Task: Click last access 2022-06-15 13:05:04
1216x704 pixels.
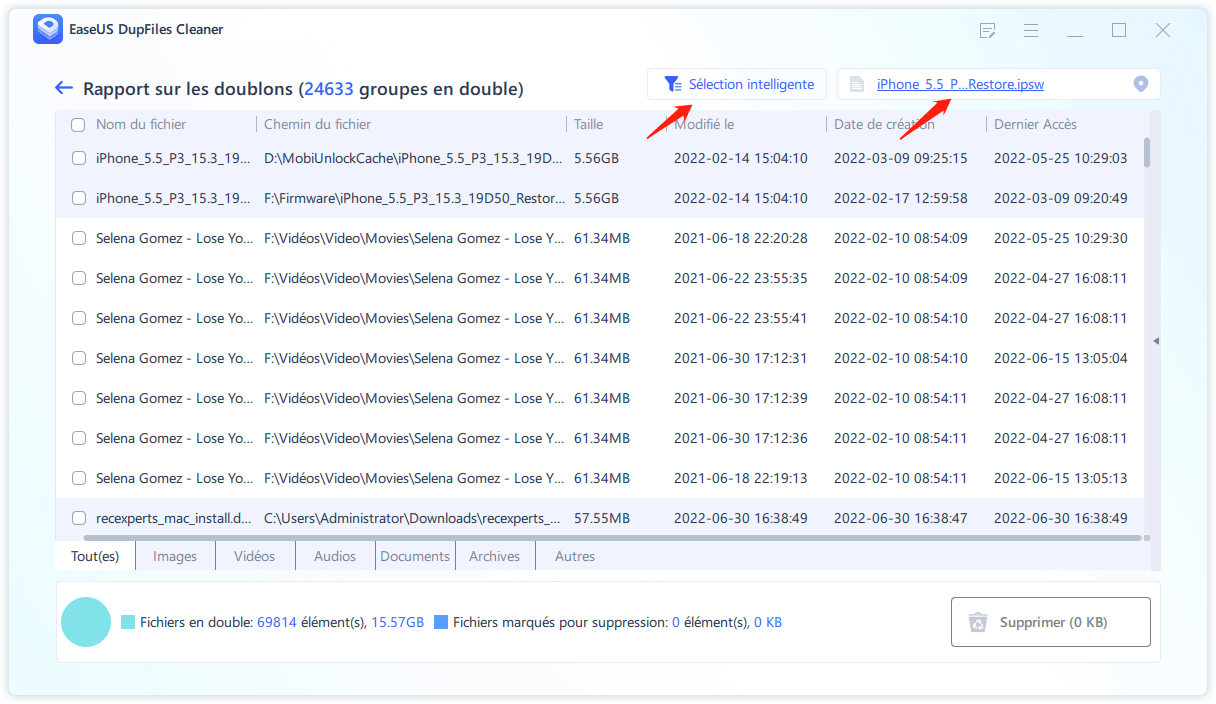Action: coord(1060,358)
